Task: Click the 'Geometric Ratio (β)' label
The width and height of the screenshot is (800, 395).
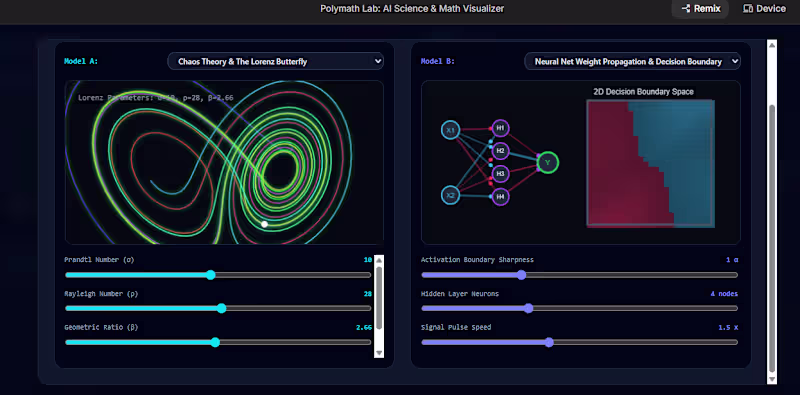Action: (x=101, y=327)
